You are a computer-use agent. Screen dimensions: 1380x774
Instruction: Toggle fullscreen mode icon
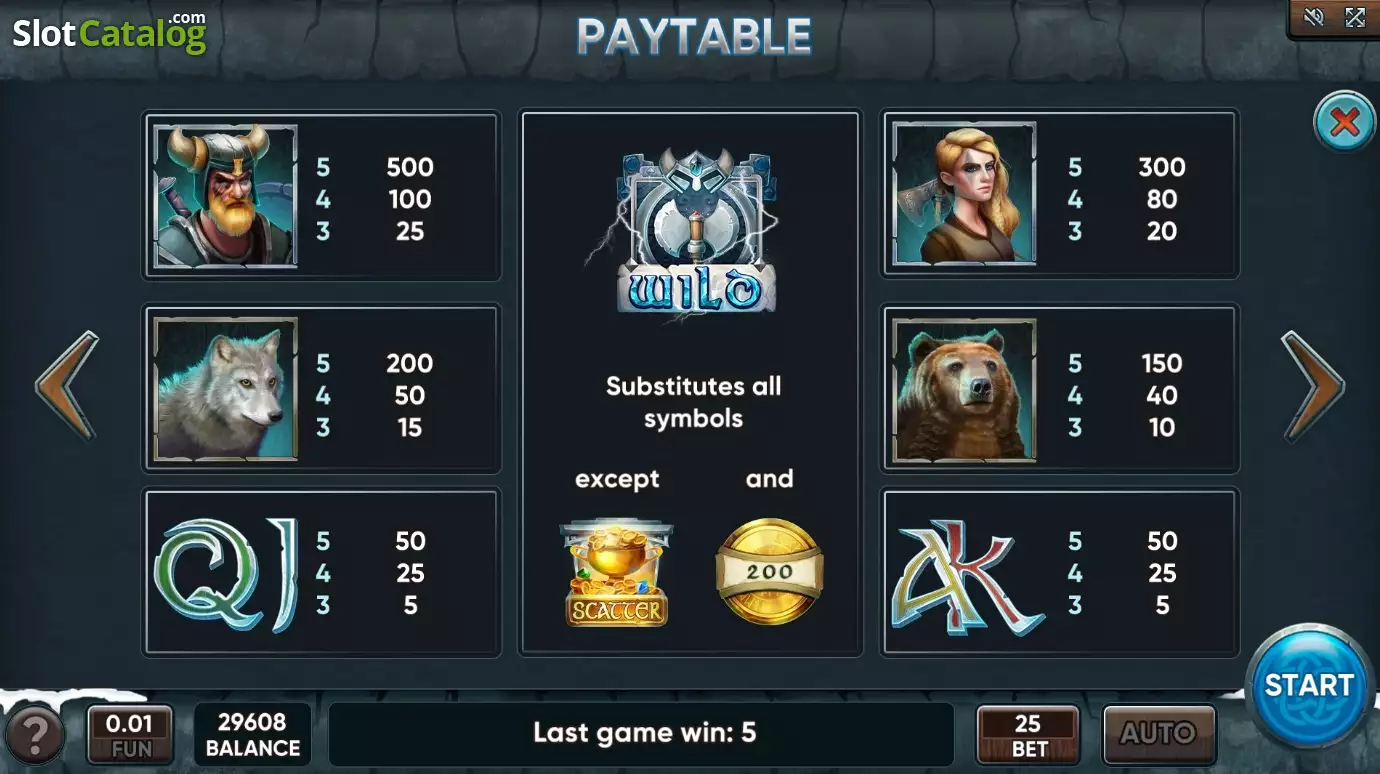[x=1355, y=17]
